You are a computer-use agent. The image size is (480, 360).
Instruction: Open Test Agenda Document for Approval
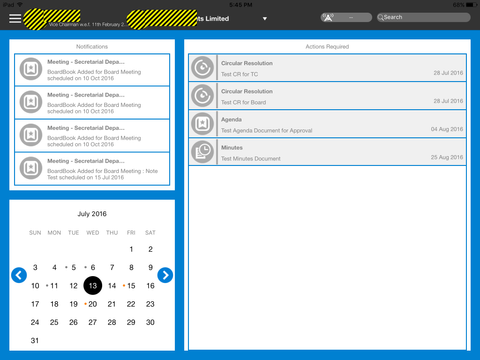point(327,124)
